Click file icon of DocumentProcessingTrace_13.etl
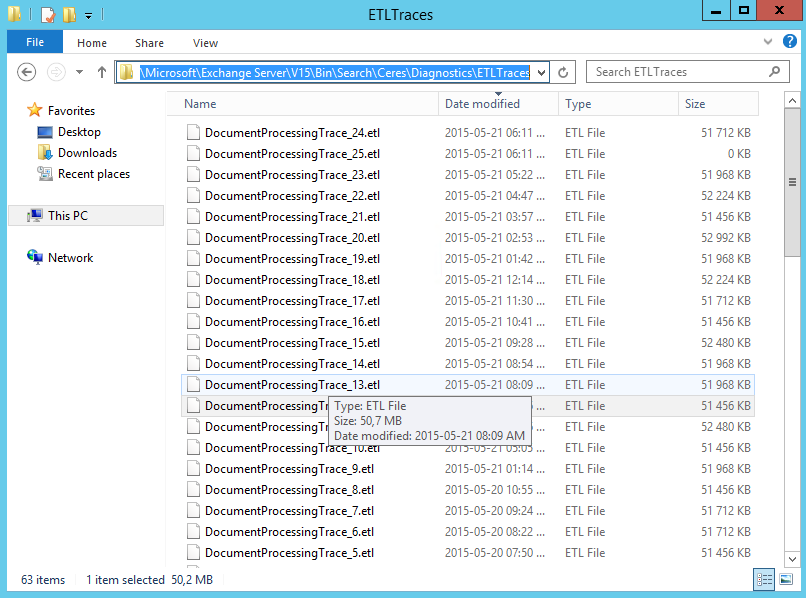This screenshot has width=806, height=598. point(193,385)
